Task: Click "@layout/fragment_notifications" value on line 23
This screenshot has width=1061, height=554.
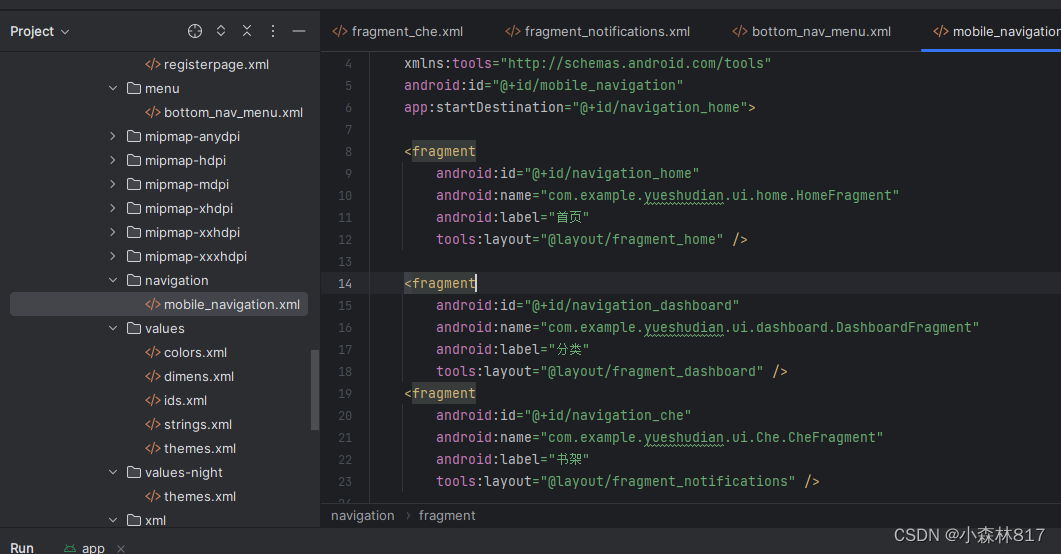Action: [667, 482]
